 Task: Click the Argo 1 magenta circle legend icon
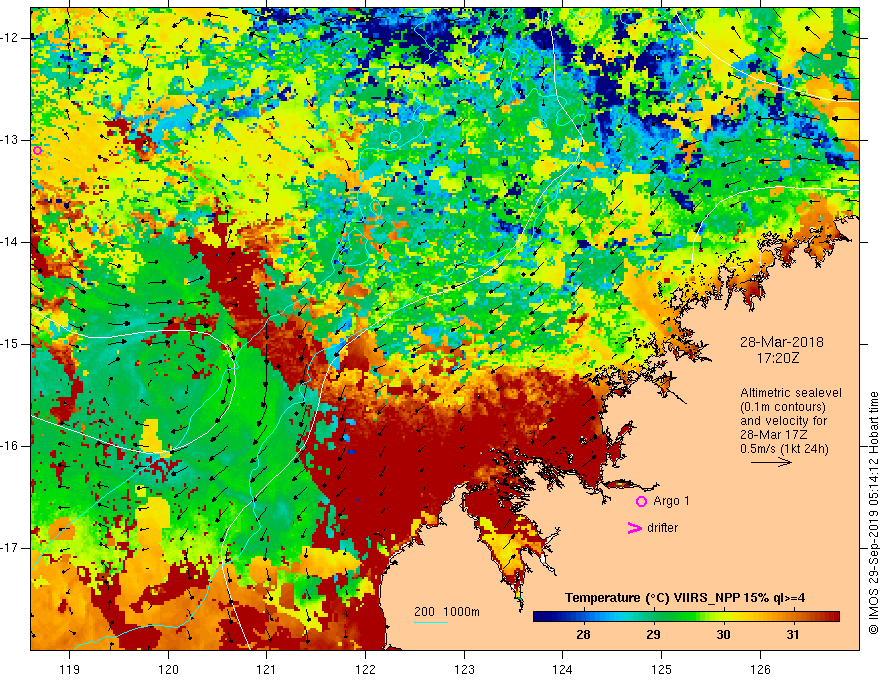[641, 502]
